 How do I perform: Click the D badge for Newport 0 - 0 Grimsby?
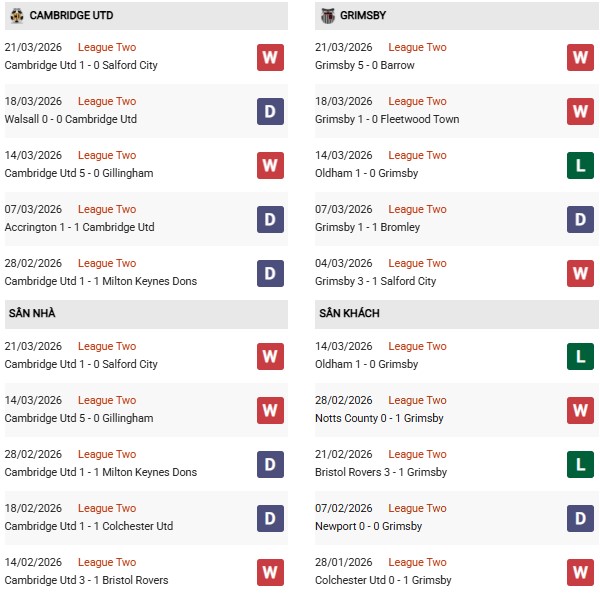pyautogui.click(x=581, y=518)
